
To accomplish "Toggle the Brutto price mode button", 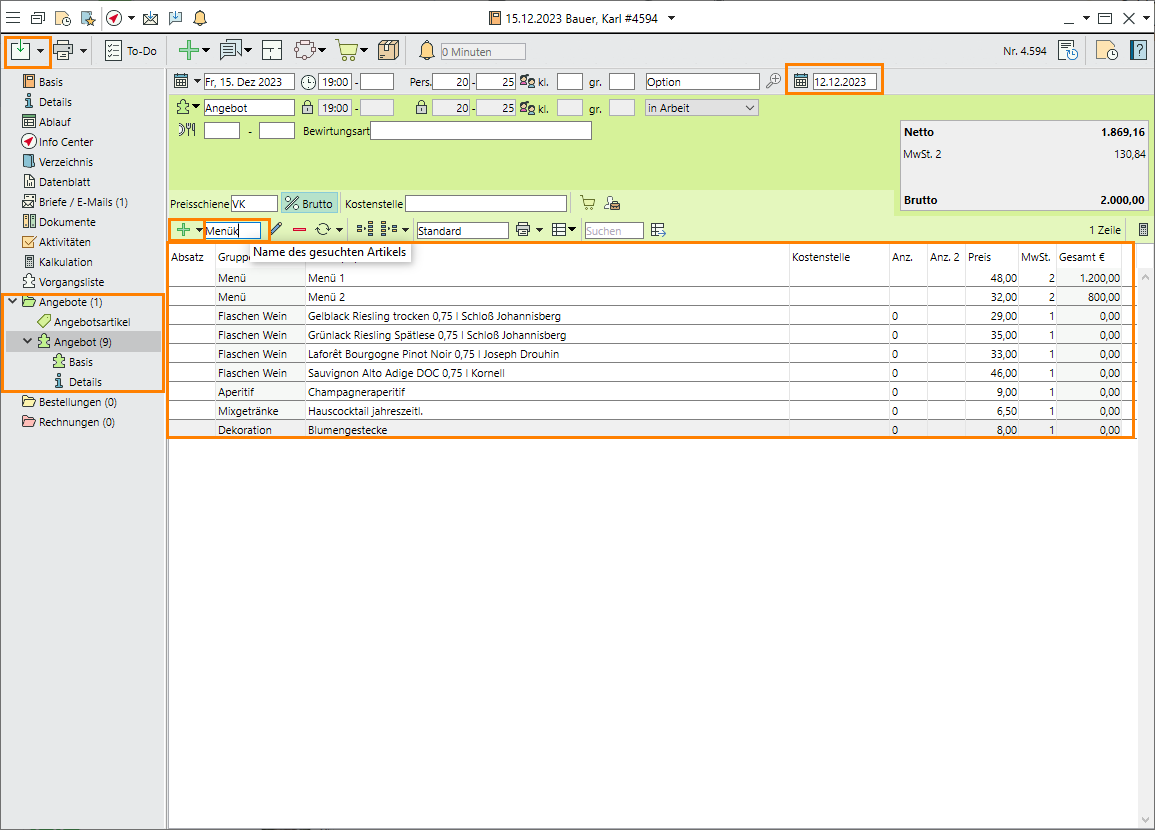I will [309, 203].
